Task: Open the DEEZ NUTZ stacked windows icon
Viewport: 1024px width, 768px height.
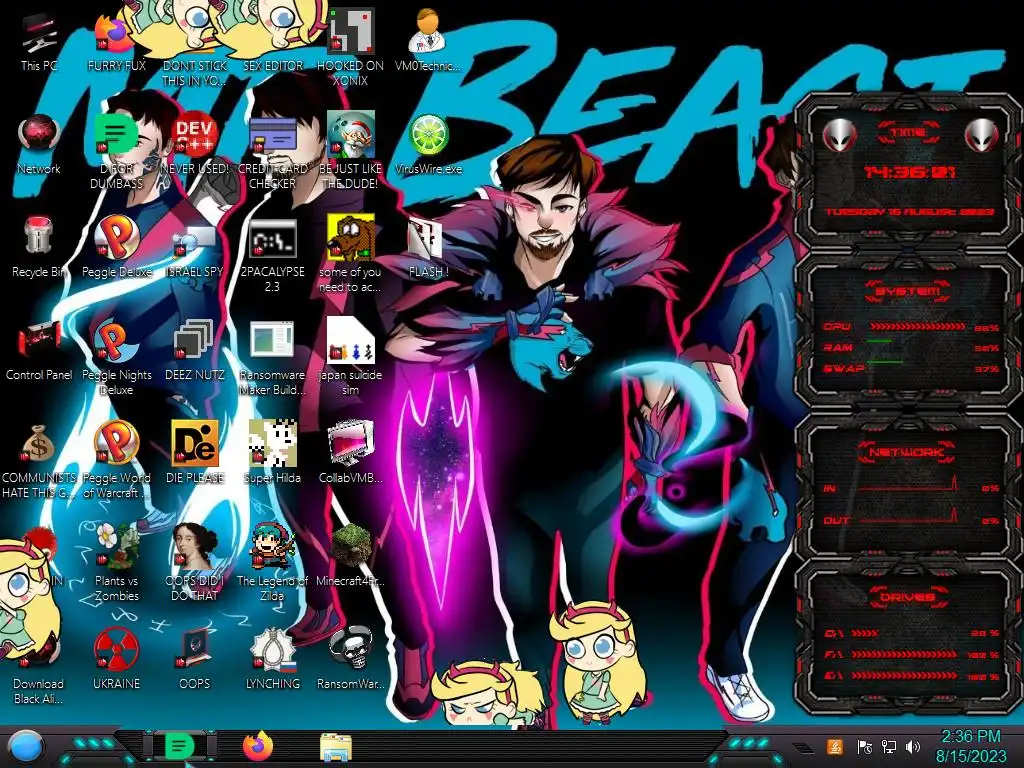Action: pos(194,341)
